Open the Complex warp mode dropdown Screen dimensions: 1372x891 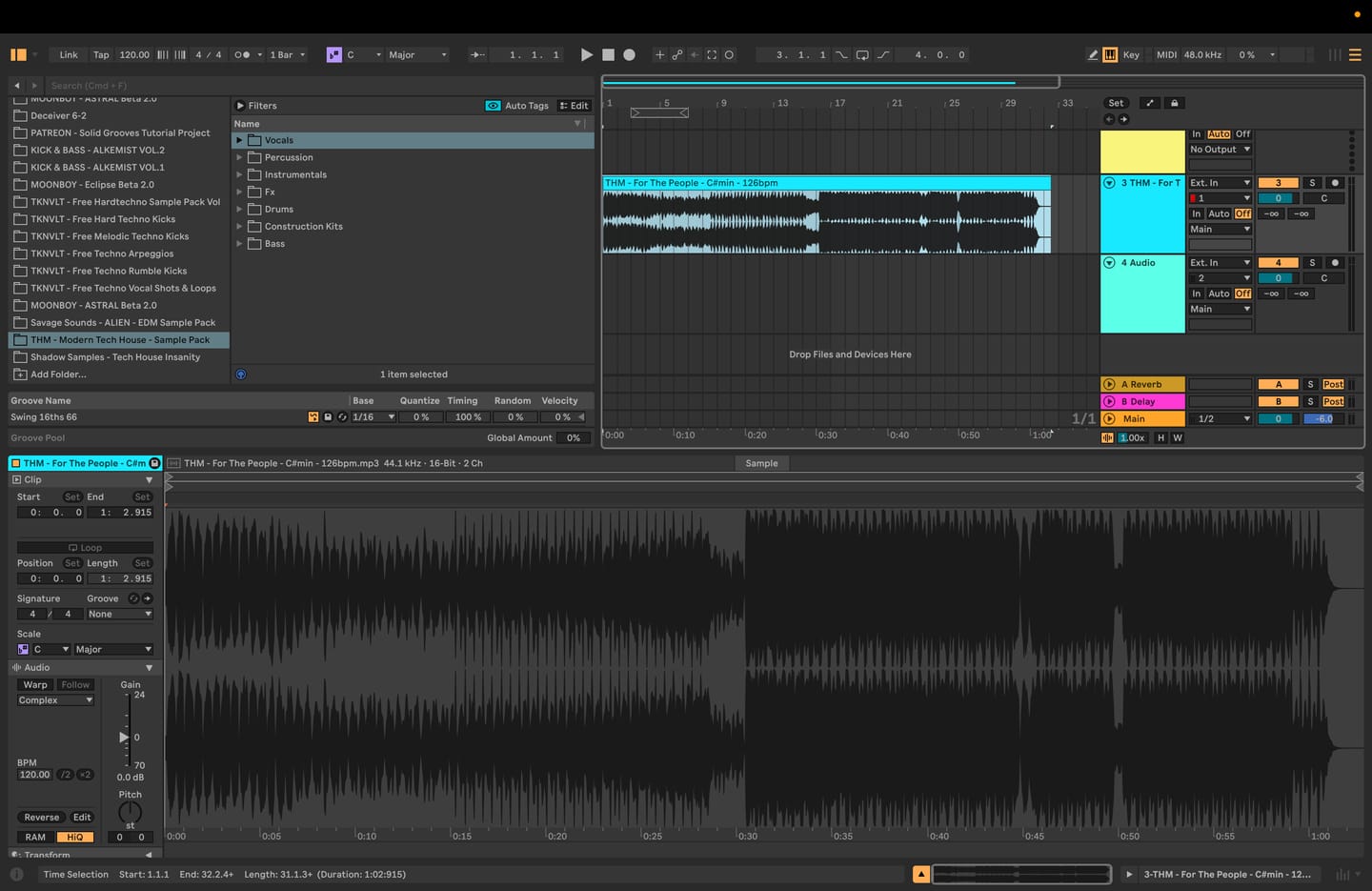[55, 700]
